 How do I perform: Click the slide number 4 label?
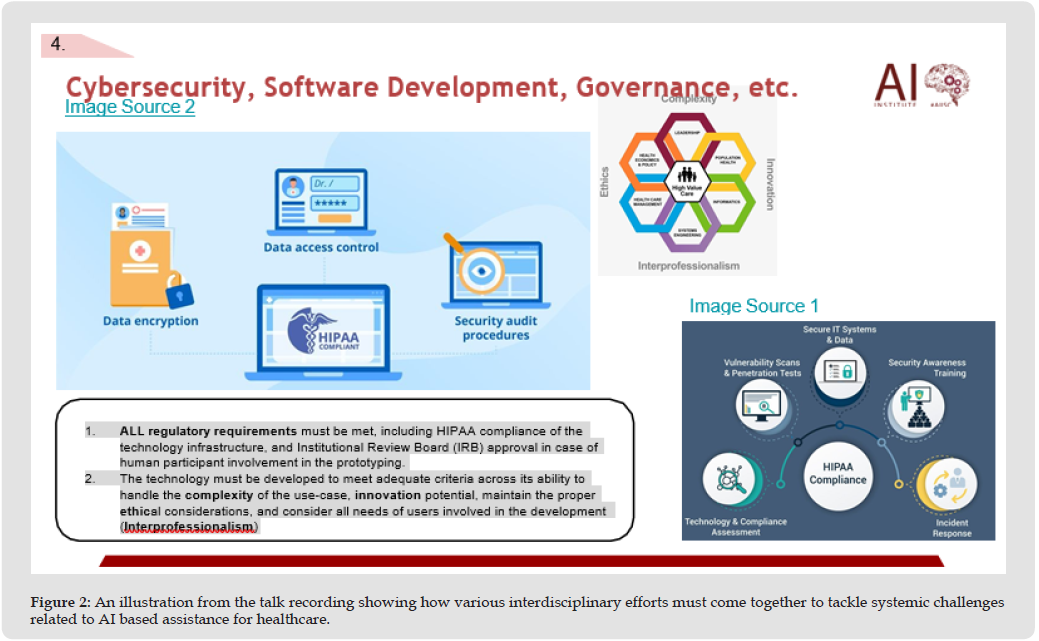click(x=59, y=45)
